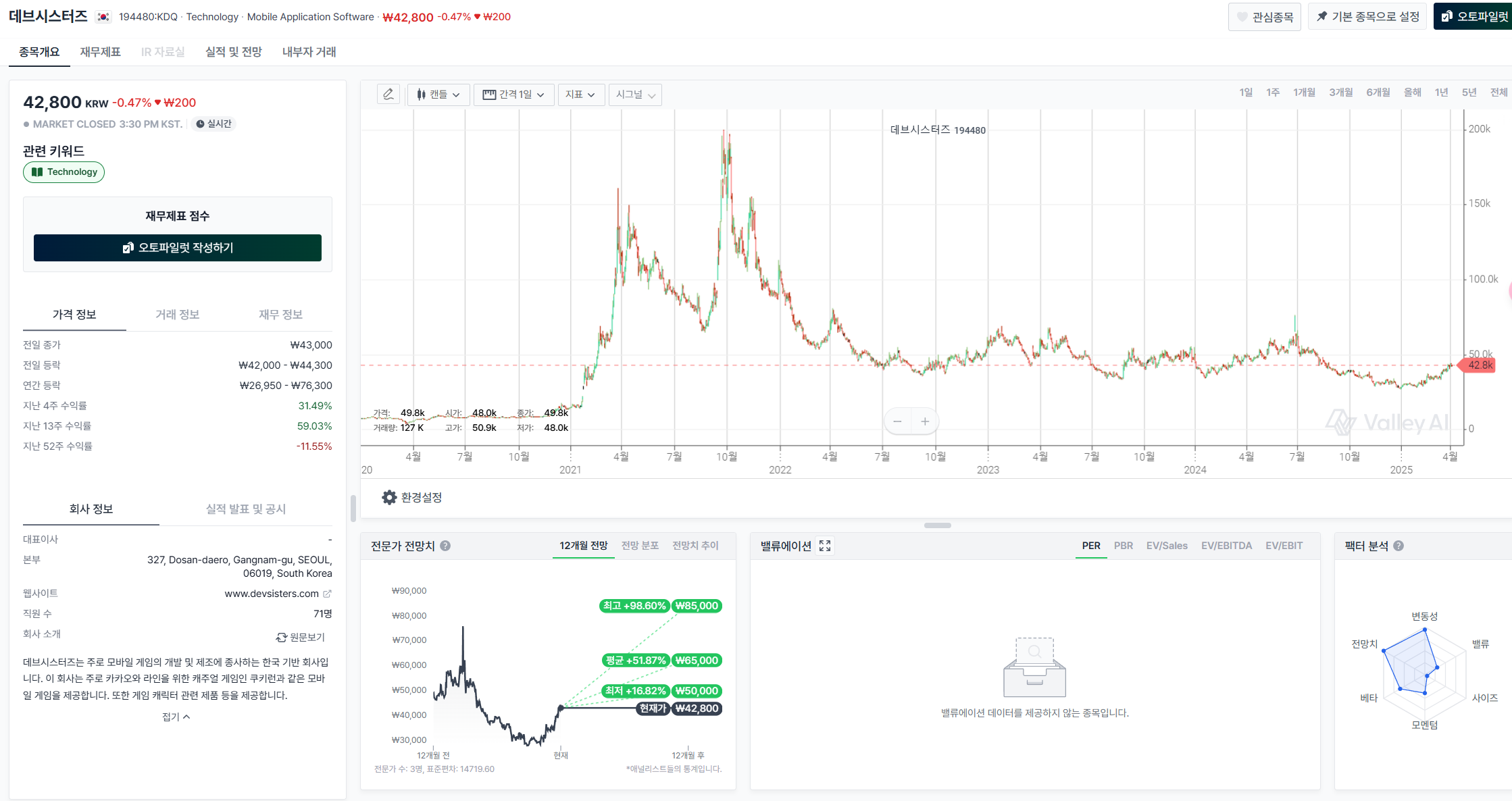Image resolution: width=1512 pixels, height=801 pixels.
Task: Zoom in chart with plus button
Action: 925,421
